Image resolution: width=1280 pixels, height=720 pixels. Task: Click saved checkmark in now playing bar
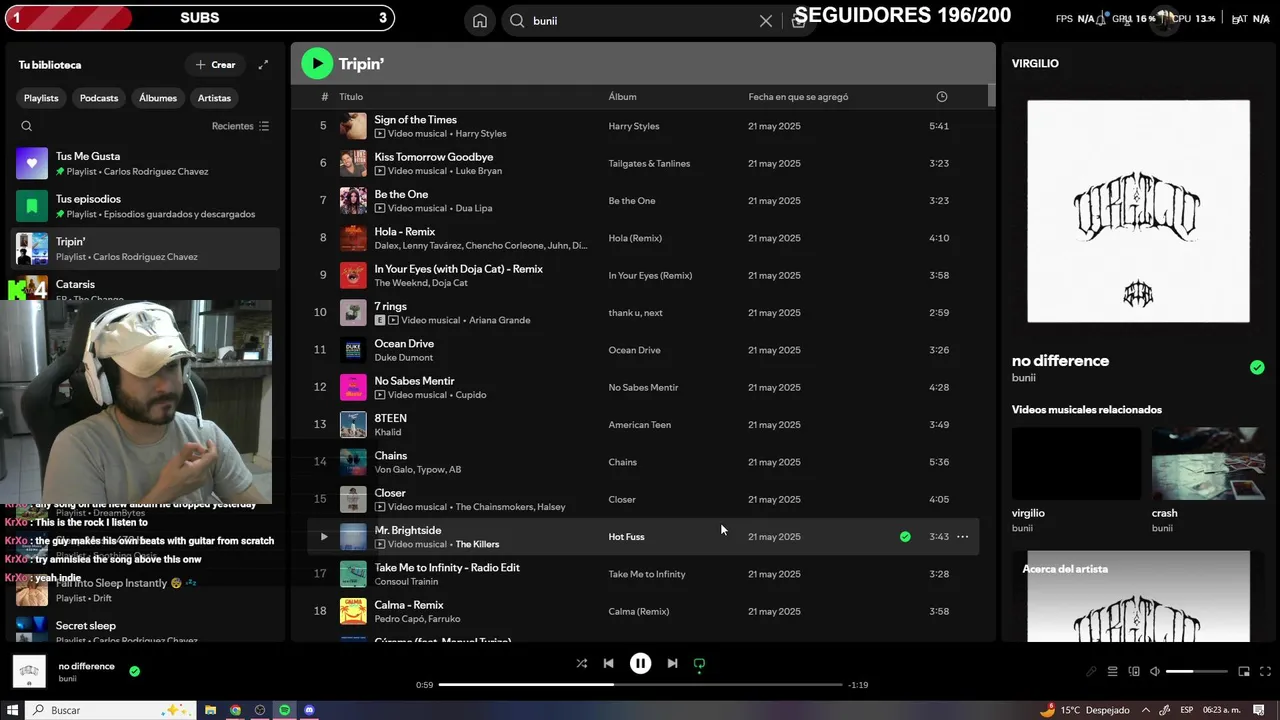coord(134,671)
